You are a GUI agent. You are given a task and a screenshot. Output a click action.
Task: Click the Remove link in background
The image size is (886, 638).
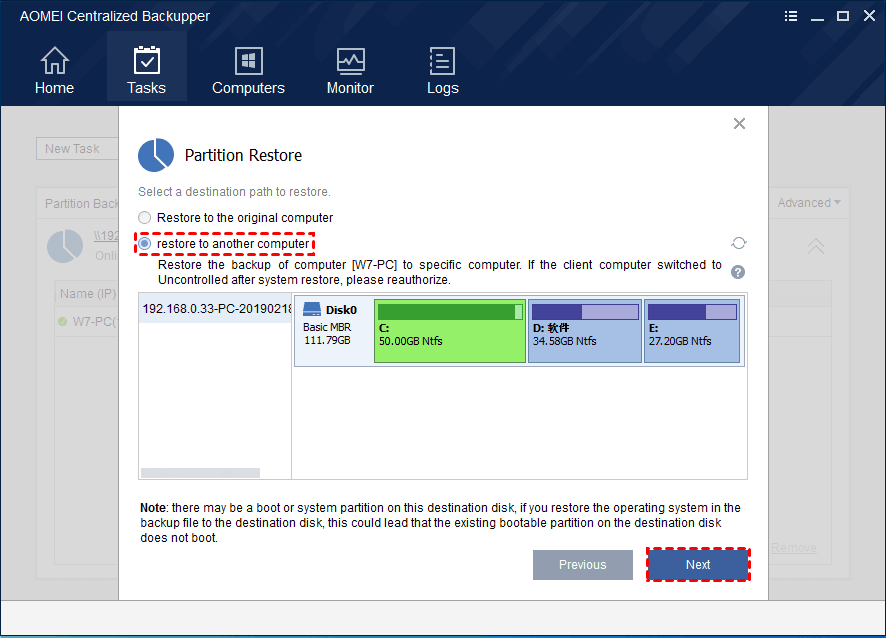[793, 548]
